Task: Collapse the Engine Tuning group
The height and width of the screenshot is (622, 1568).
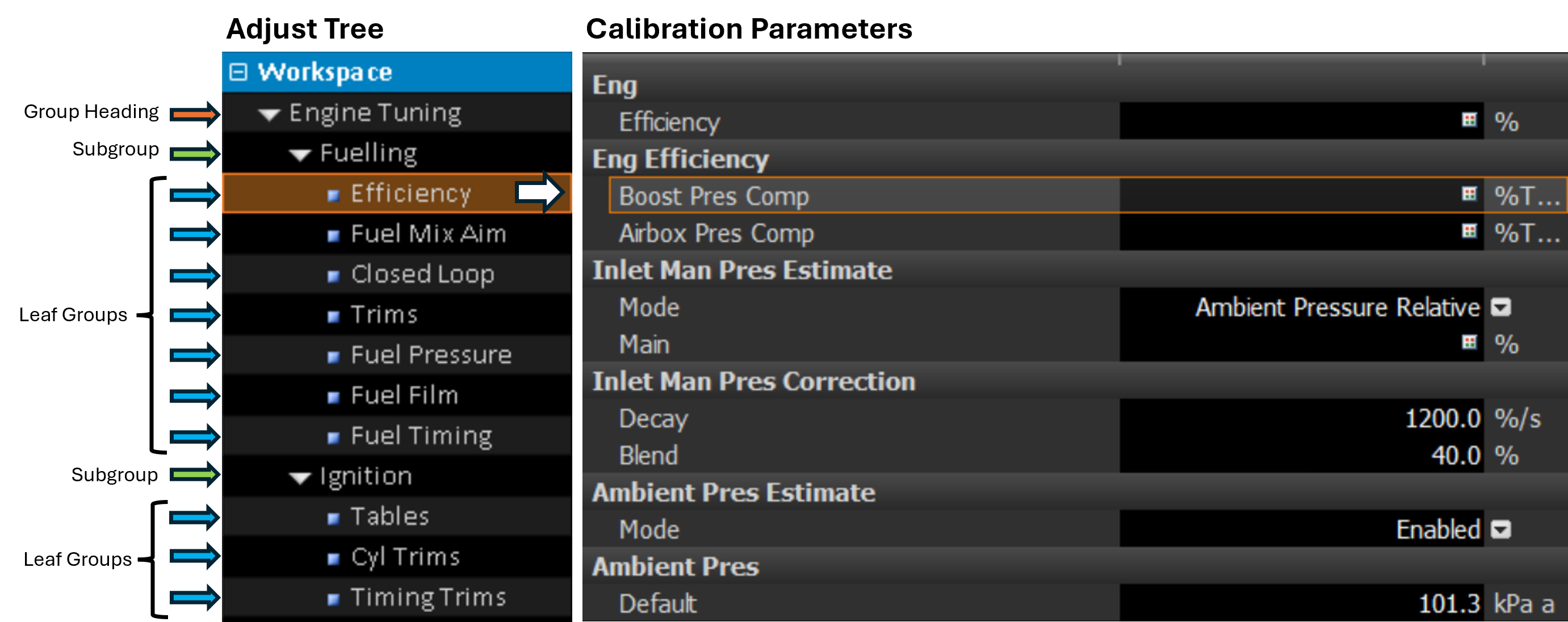Action: click(269, 114)
